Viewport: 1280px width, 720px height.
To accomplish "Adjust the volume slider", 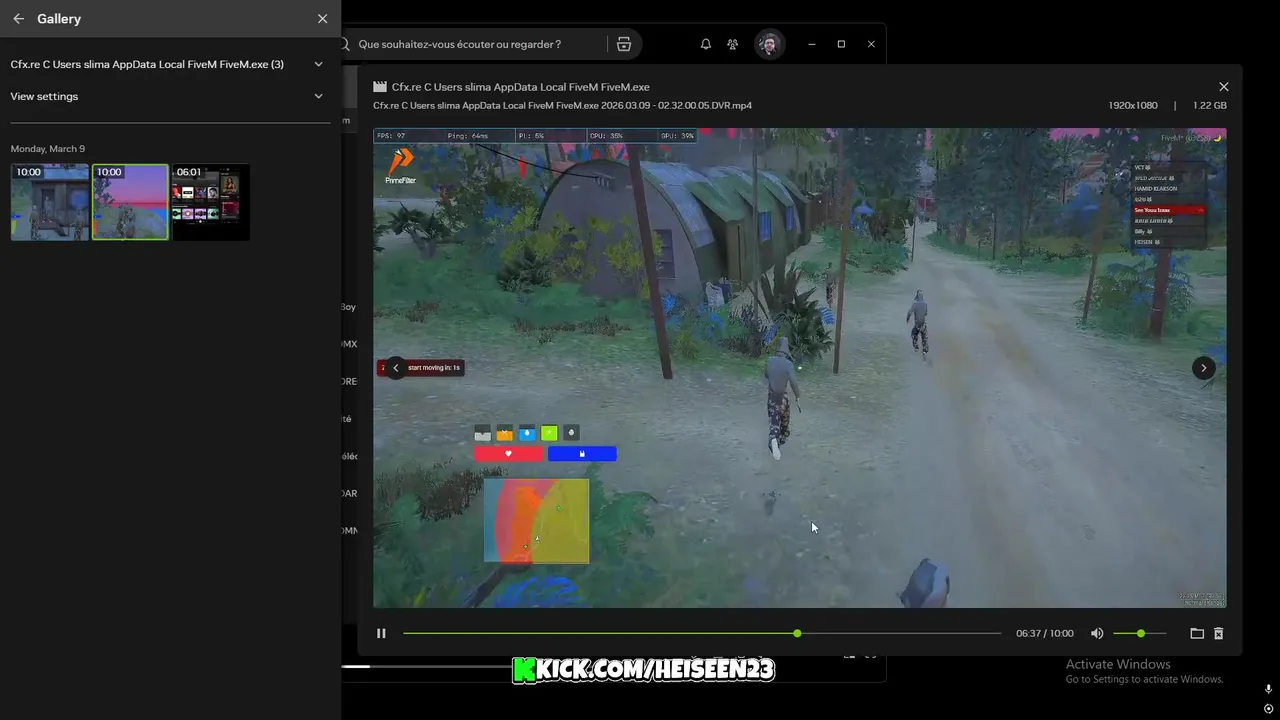I will 1138,633.
